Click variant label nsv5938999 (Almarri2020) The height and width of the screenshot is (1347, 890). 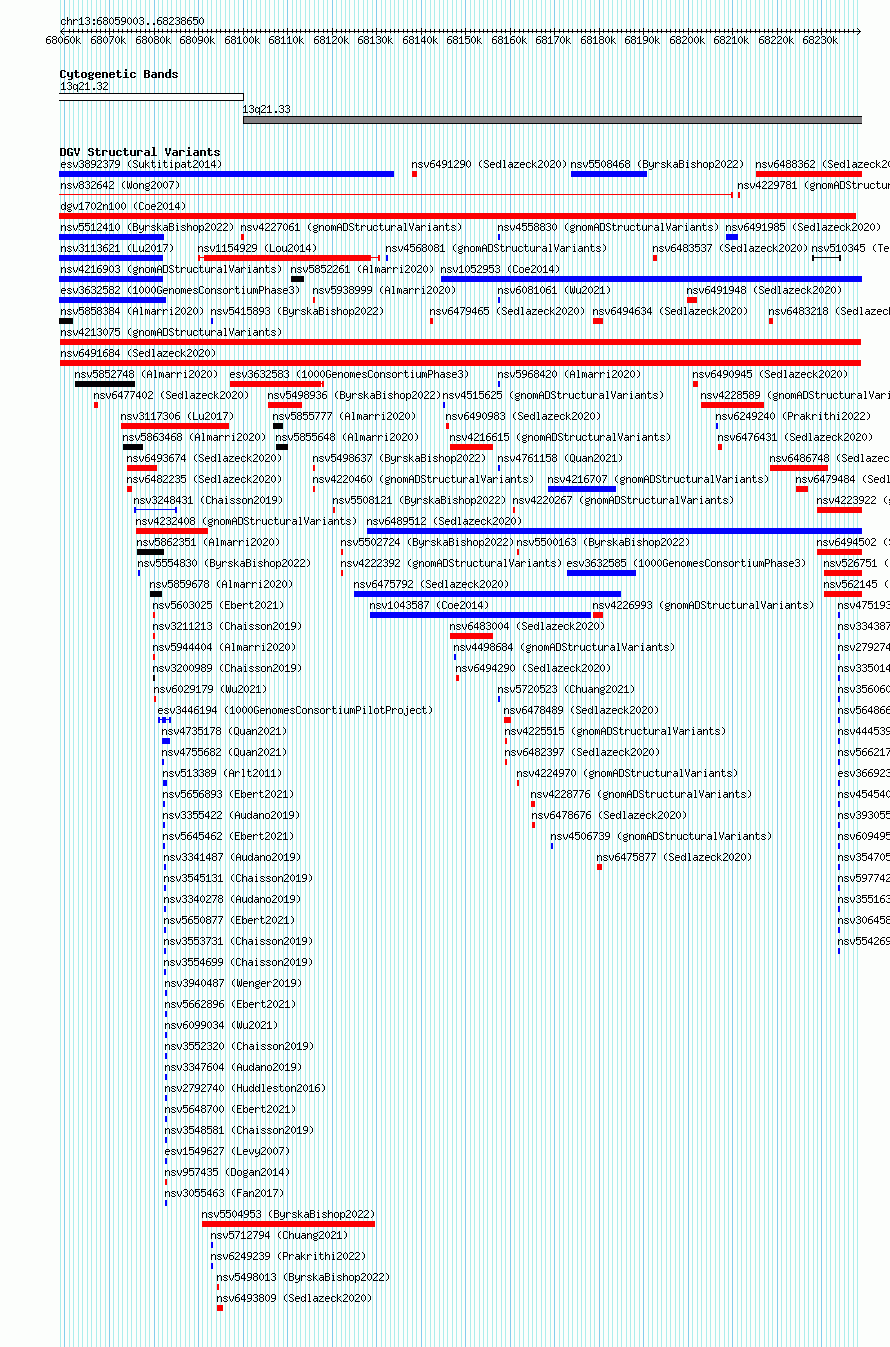(384, 290)
